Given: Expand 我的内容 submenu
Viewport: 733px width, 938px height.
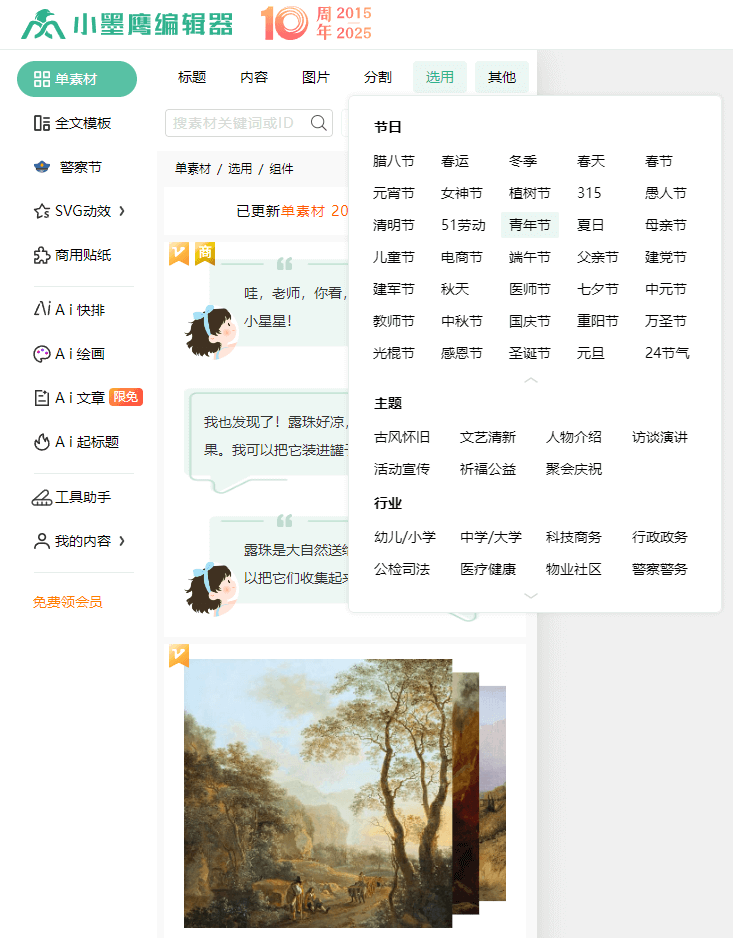Looking at the screenshot, I should pyautogui.click(x=122, y=541).
